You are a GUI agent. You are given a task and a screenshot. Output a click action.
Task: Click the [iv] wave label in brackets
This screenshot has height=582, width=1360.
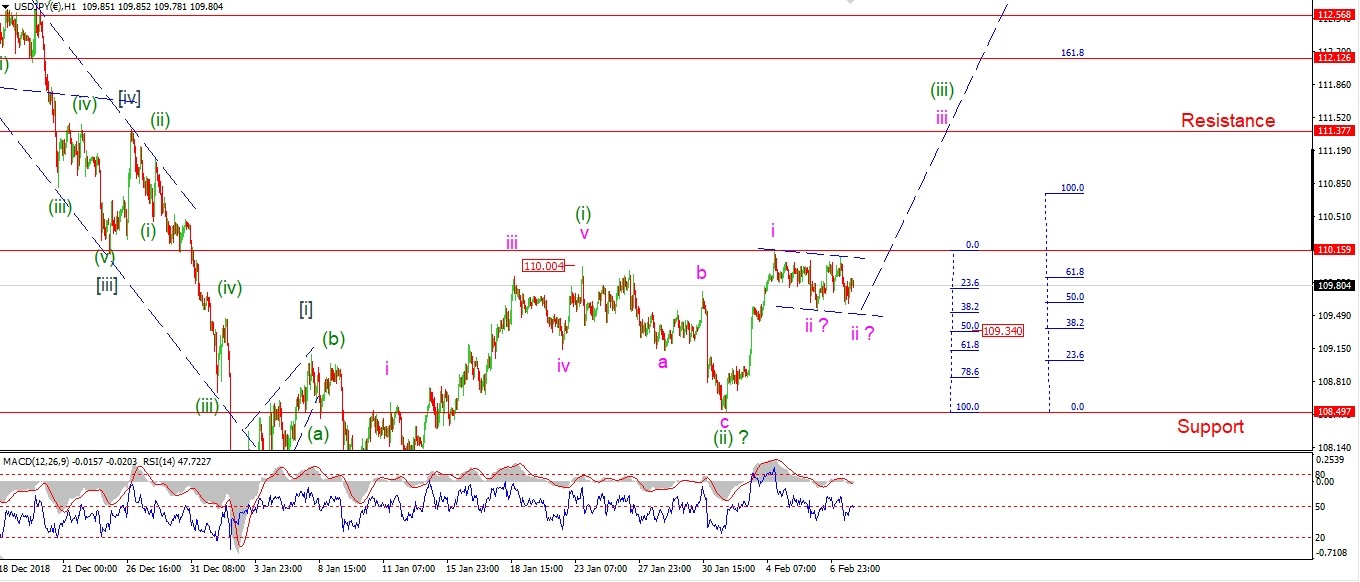(x=129, y=97)
